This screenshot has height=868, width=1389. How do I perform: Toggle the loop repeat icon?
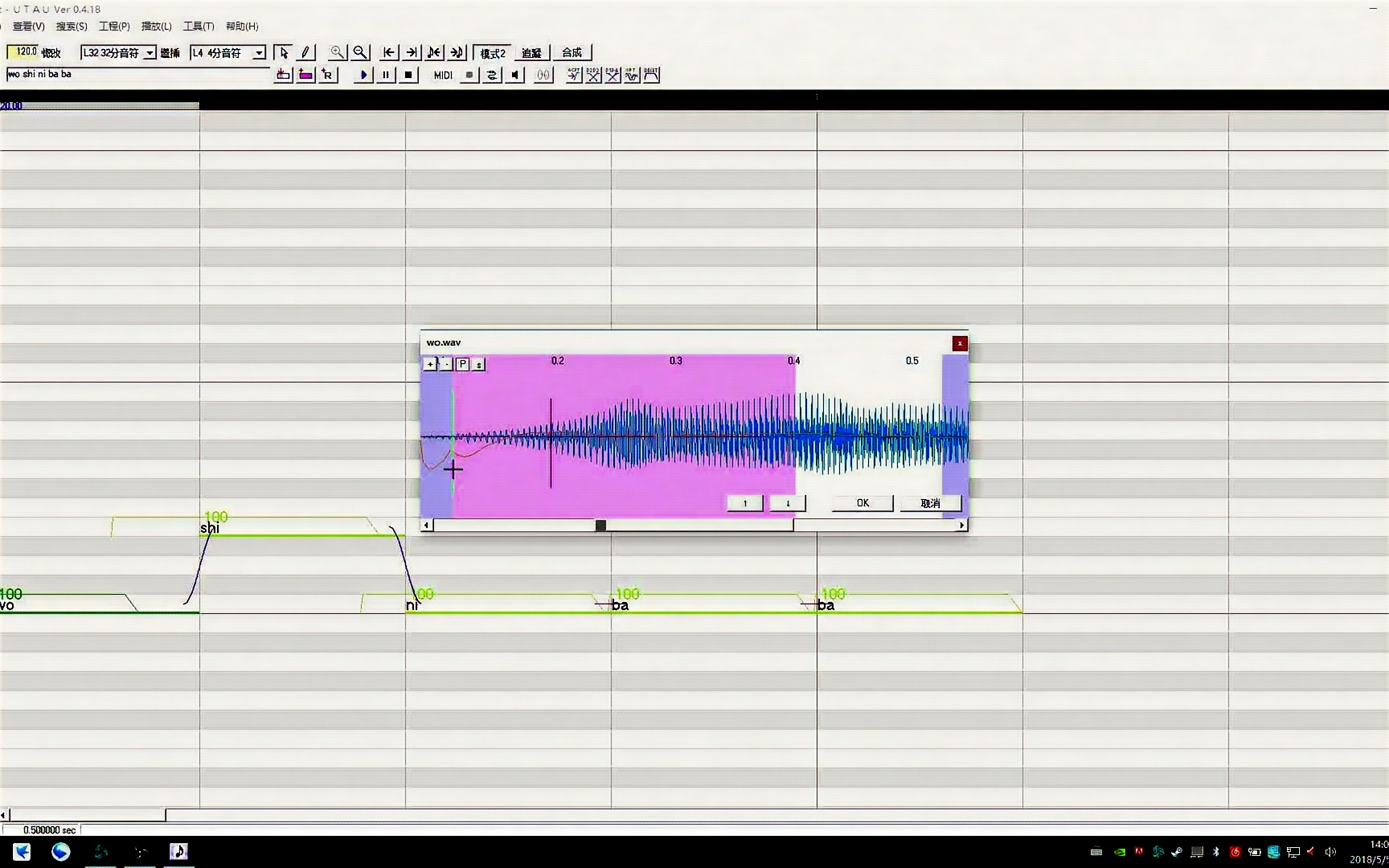pyautogui.click(x=492, y=75)
